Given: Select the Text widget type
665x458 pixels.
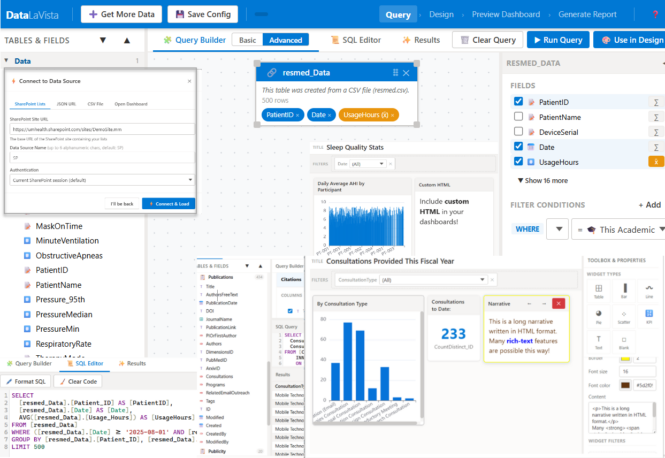Looking at the screenshot, I should (x=598, y=342).
